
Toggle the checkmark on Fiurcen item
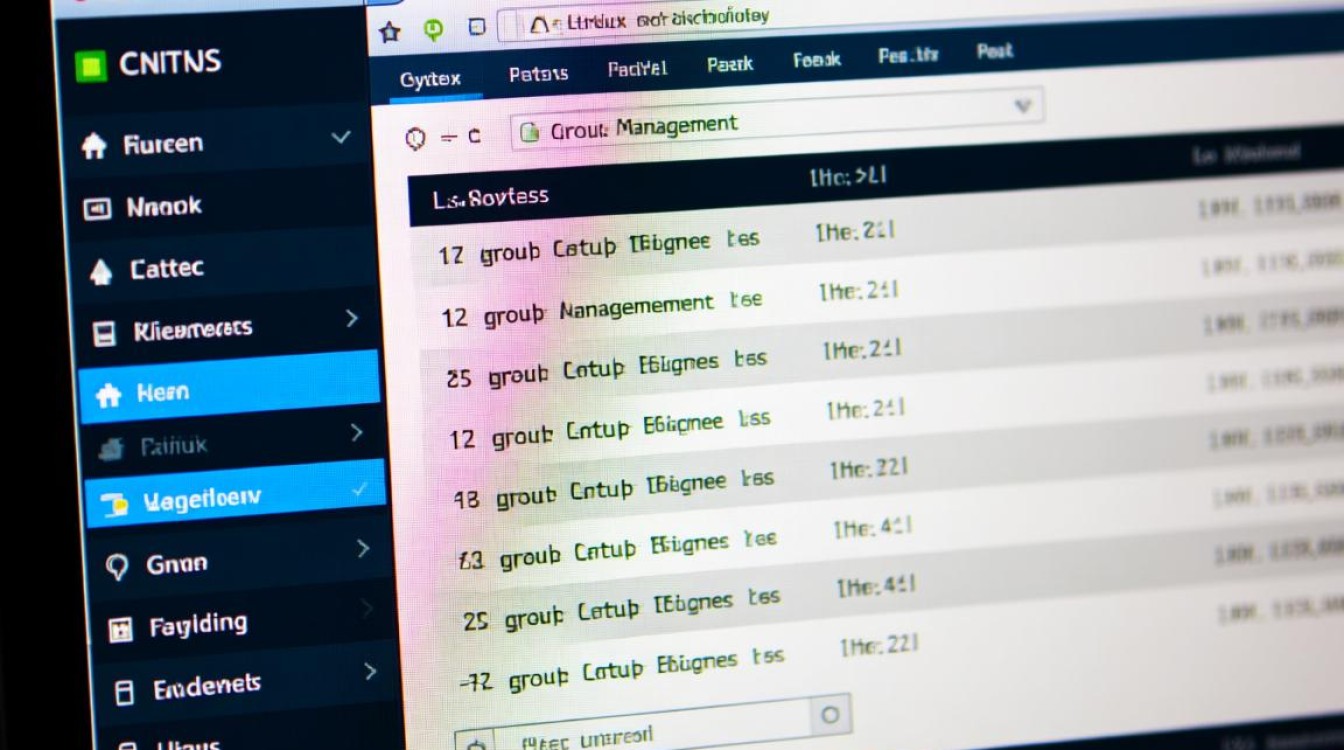[x=341, y=137]
